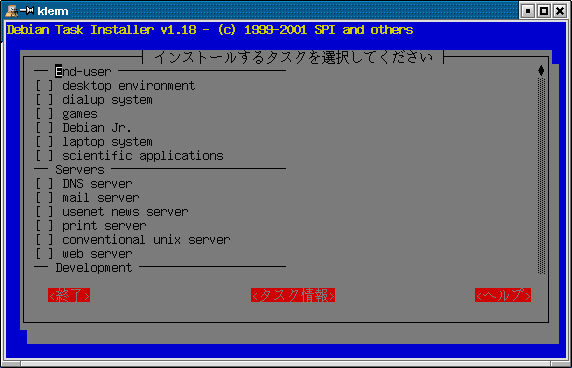Toggle the desktop environment checkbox
This screenshot has width=572, height=368.
coord(45,86)
